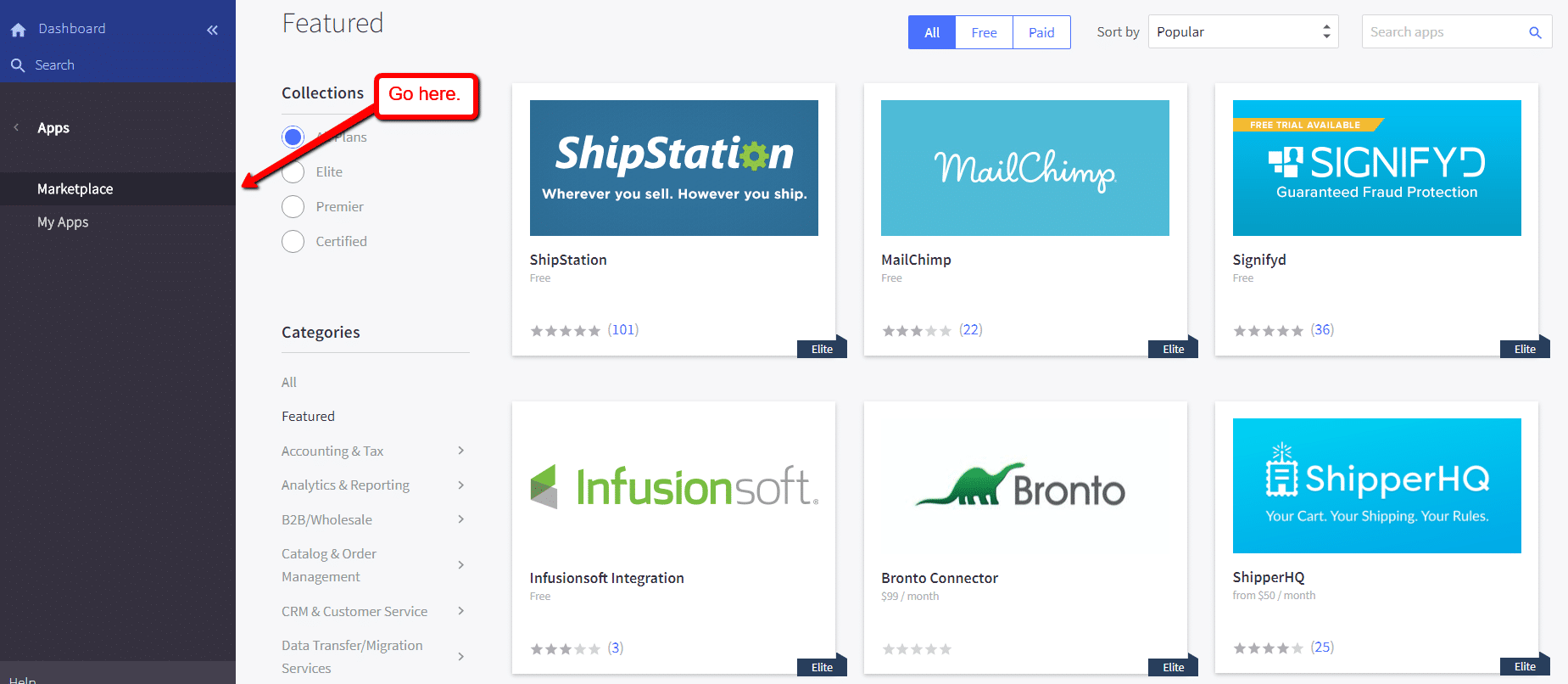Image resolution: width=1568 pixels, height=684 pixels.
Task: Click the ShipperHQ star rating
Action: coord(1267,648)
